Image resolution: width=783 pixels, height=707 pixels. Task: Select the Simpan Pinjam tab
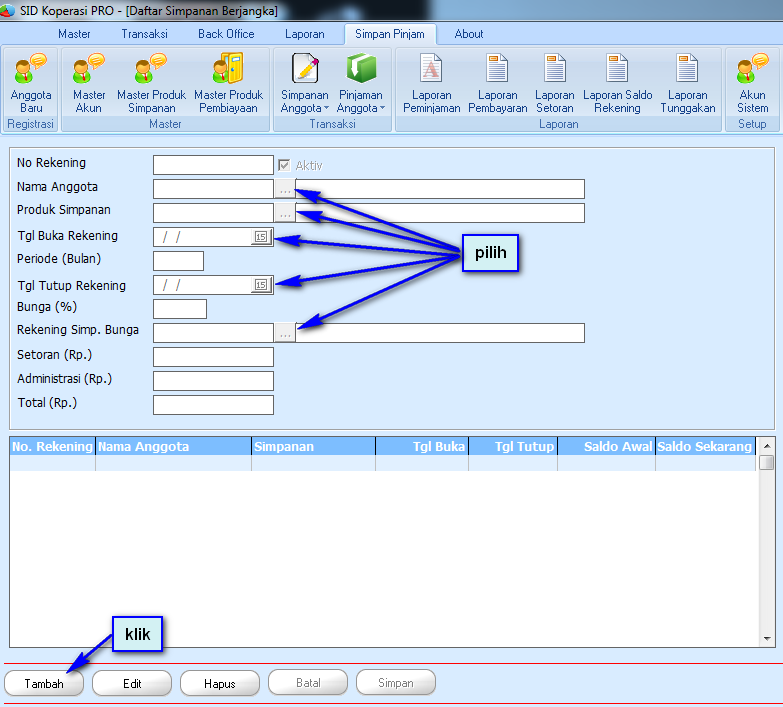[390, 34]
